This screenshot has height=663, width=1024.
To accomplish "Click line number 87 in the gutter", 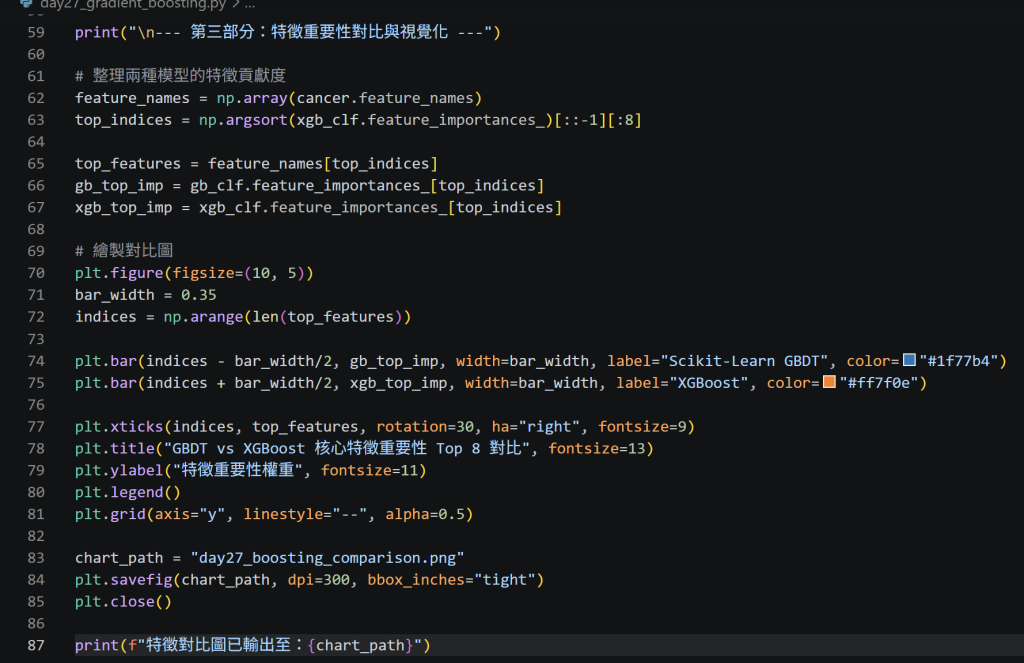I will point(36,645).
